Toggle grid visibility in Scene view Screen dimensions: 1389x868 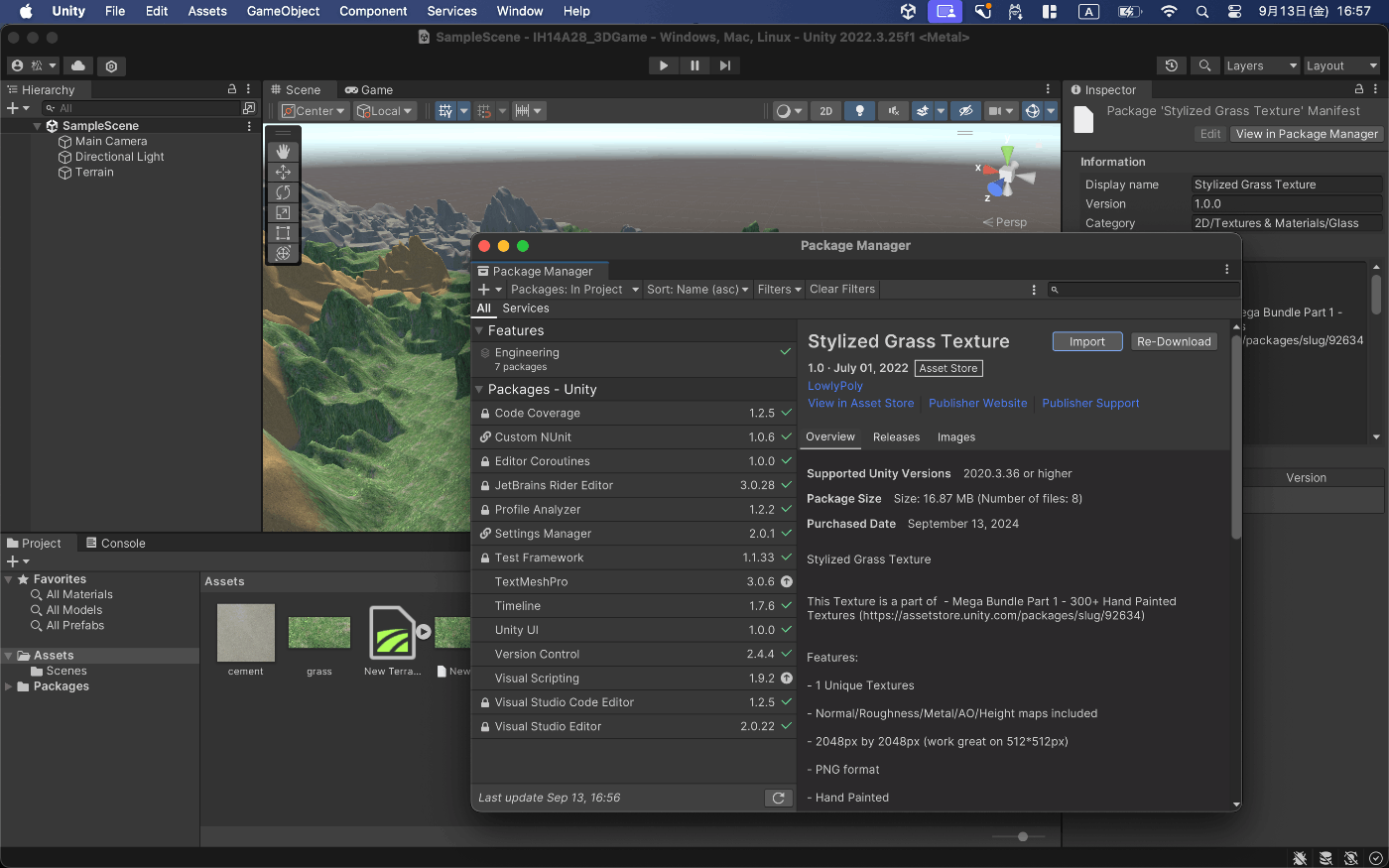coord(445,111)
